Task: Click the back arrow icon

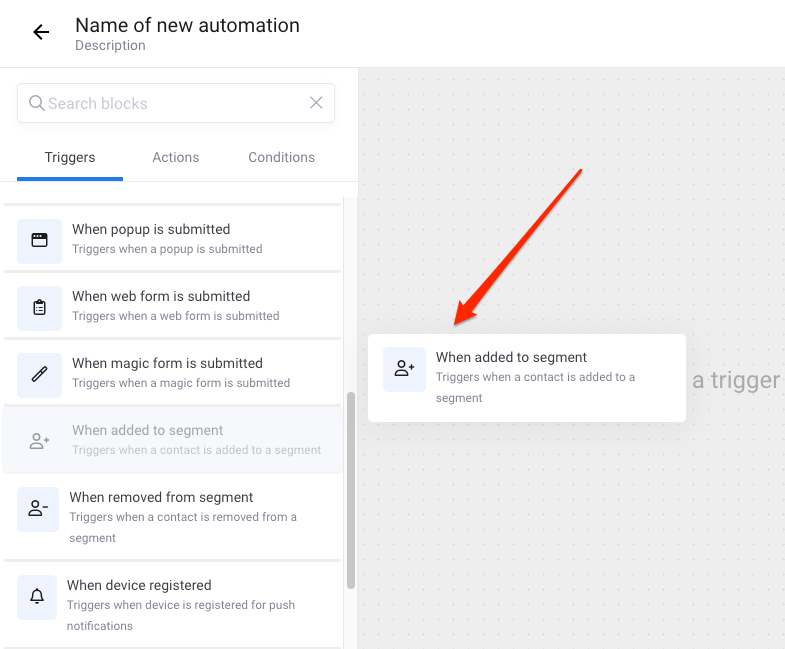Action: (41, 33)
